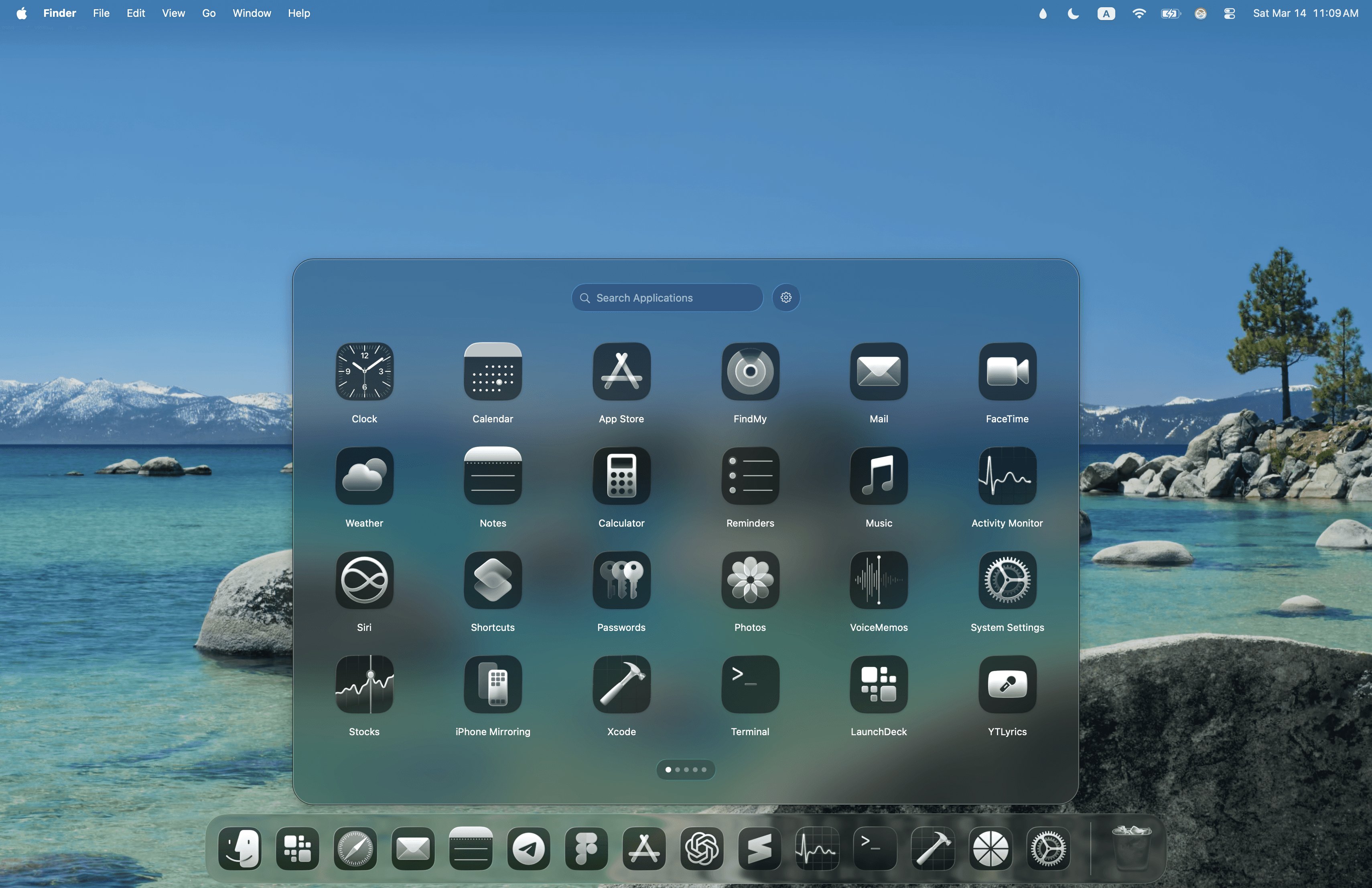The height and width of the screenshot is (888, 1372).
Task: Open the Shortcuts app
Action: click(493, 580)
